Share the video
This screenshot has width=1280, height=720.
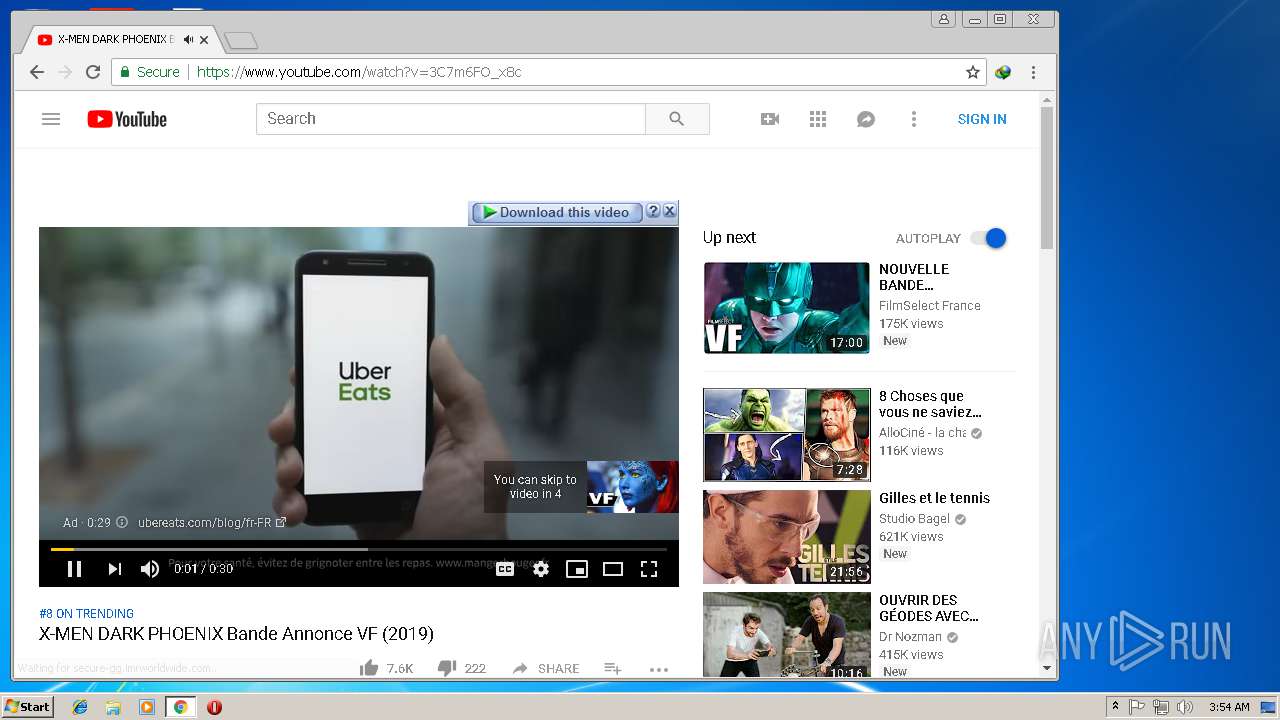545,668
